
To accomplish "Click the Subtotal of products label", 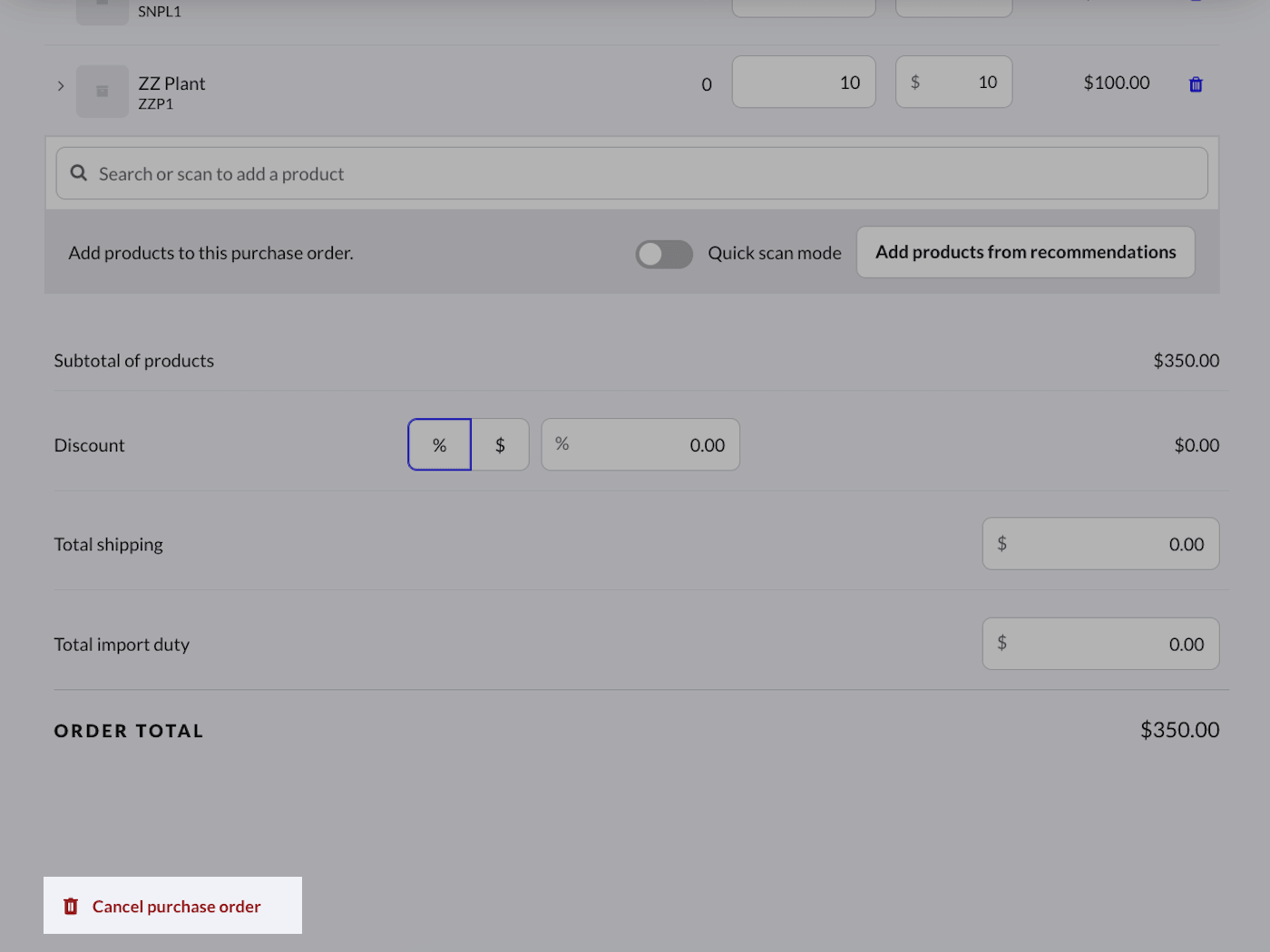I will tap(134, 361).
